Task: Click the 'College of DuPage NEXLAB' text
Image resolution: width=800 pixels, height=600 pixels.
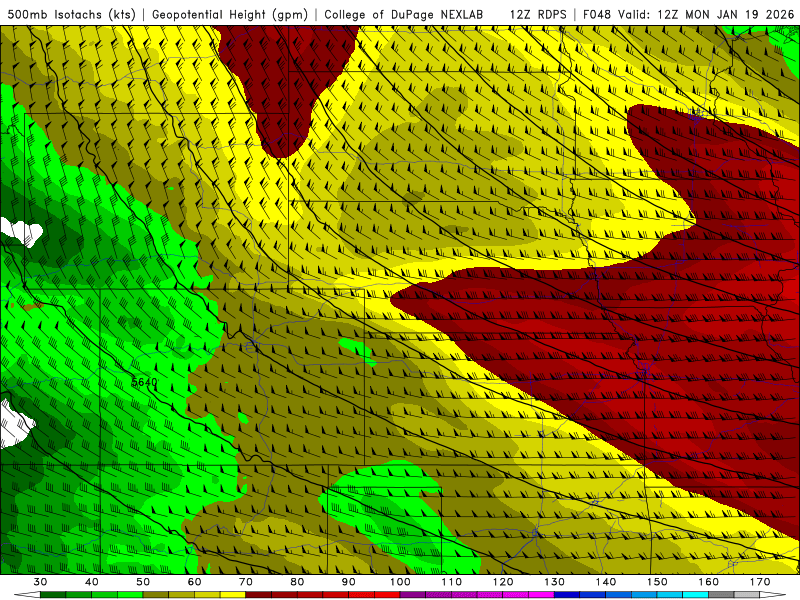Action: (404, 14)
